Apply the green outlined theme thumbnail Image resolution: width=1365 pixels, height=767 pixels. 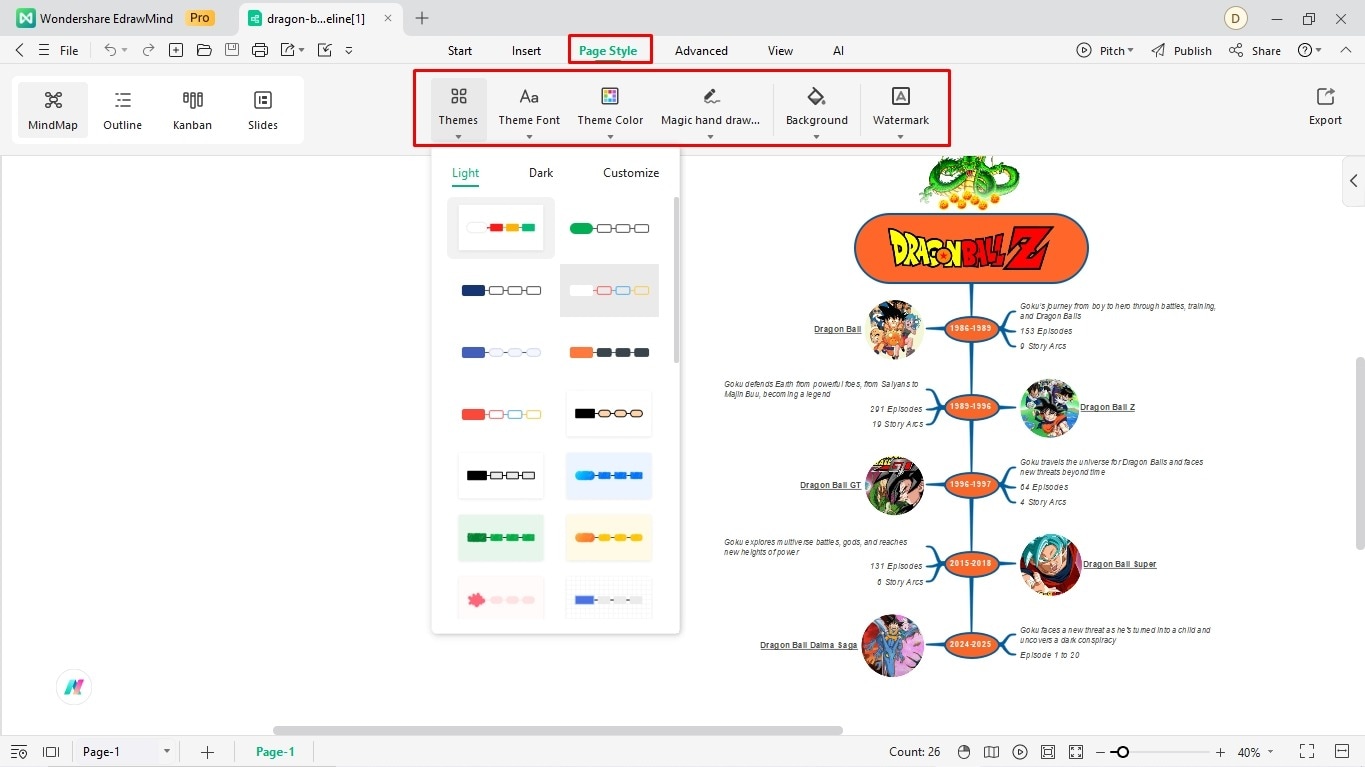609,228
